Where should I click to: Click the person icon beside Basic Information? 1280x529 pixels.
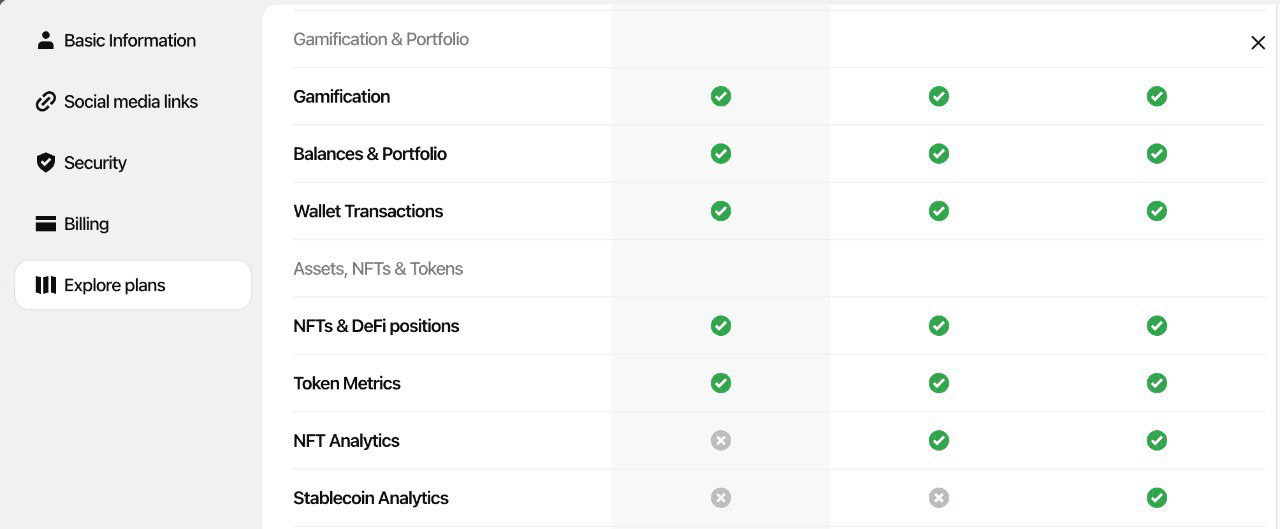coord(45,40)
